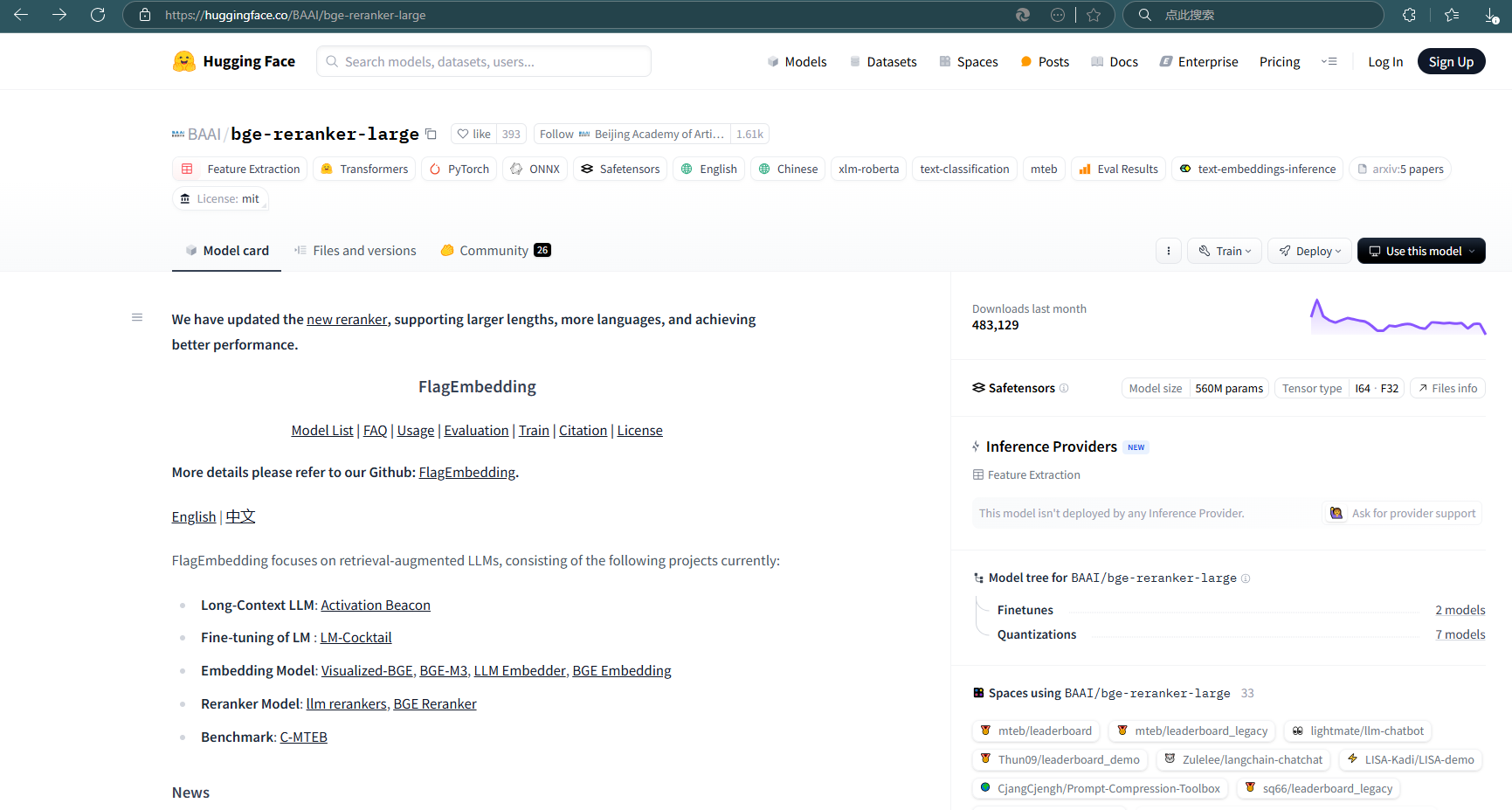
Task: Switch to the Model card tab
Action: tap(227, 251)
